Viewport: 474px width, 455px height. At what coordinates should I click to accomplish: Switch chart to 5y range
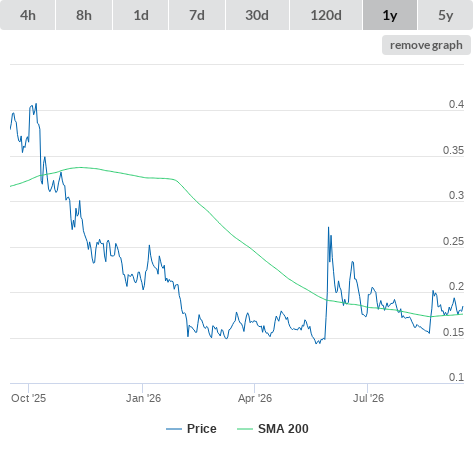point(445,15)
